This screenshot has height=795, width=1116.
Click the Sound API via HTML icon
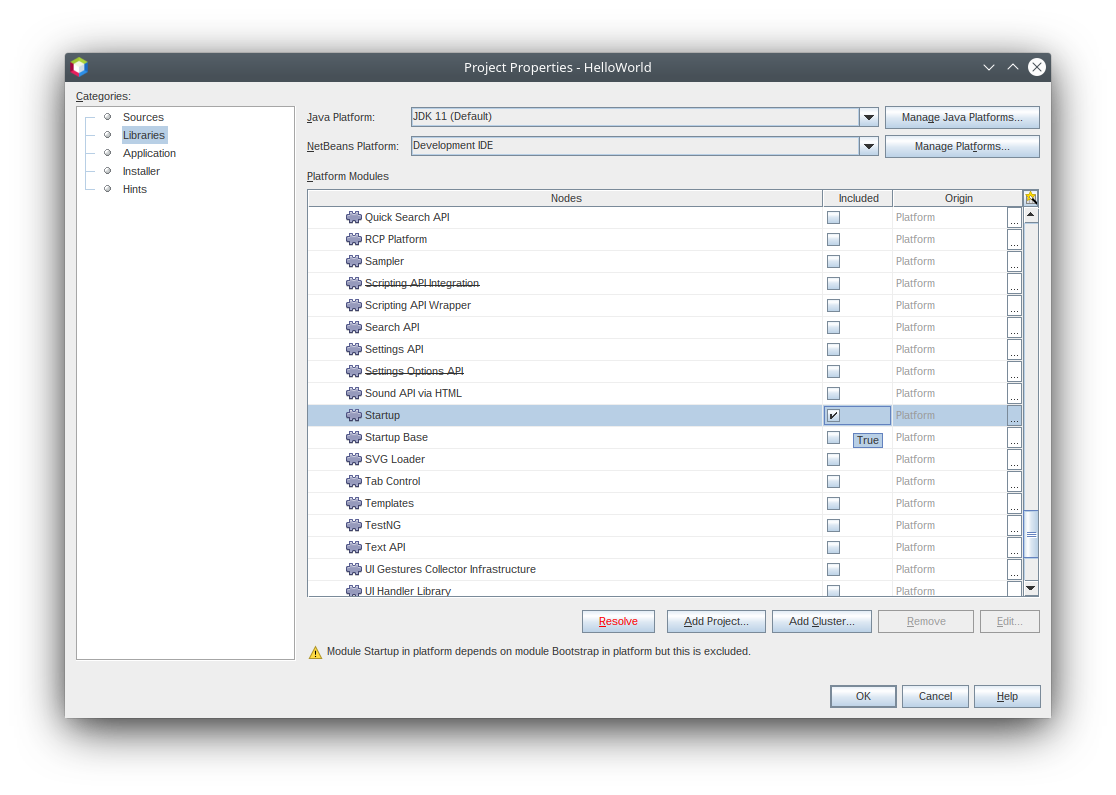353,393
